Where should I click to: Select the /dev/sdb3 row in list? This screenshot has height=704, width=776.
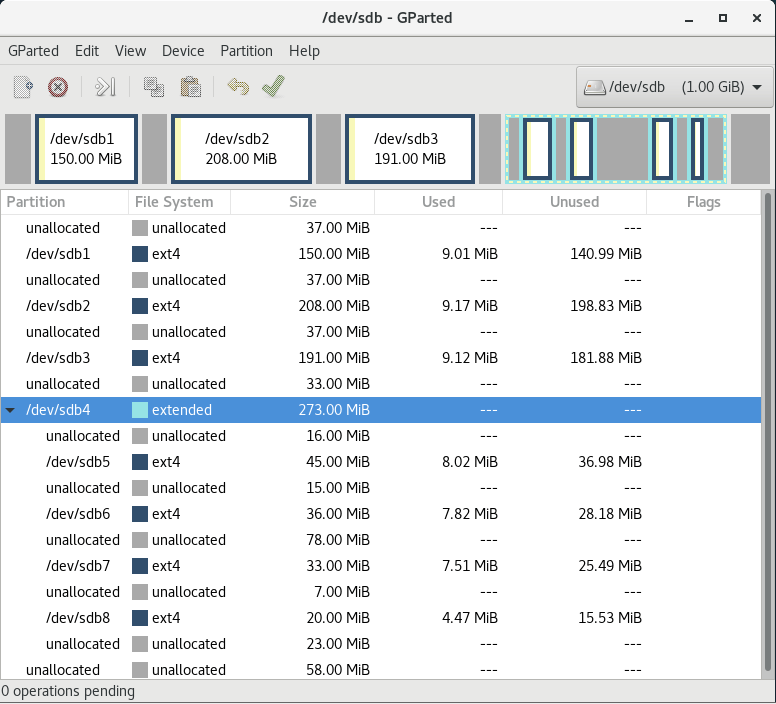381,358
